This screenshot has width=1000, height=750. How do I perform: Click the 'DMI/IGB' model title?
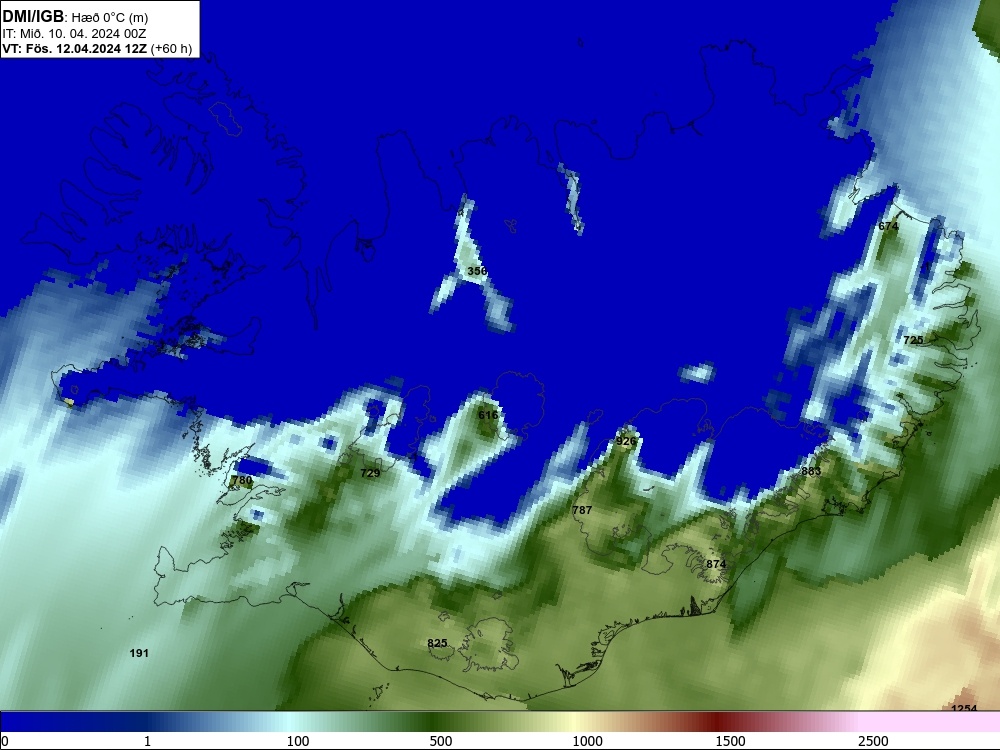coord(33,17)
